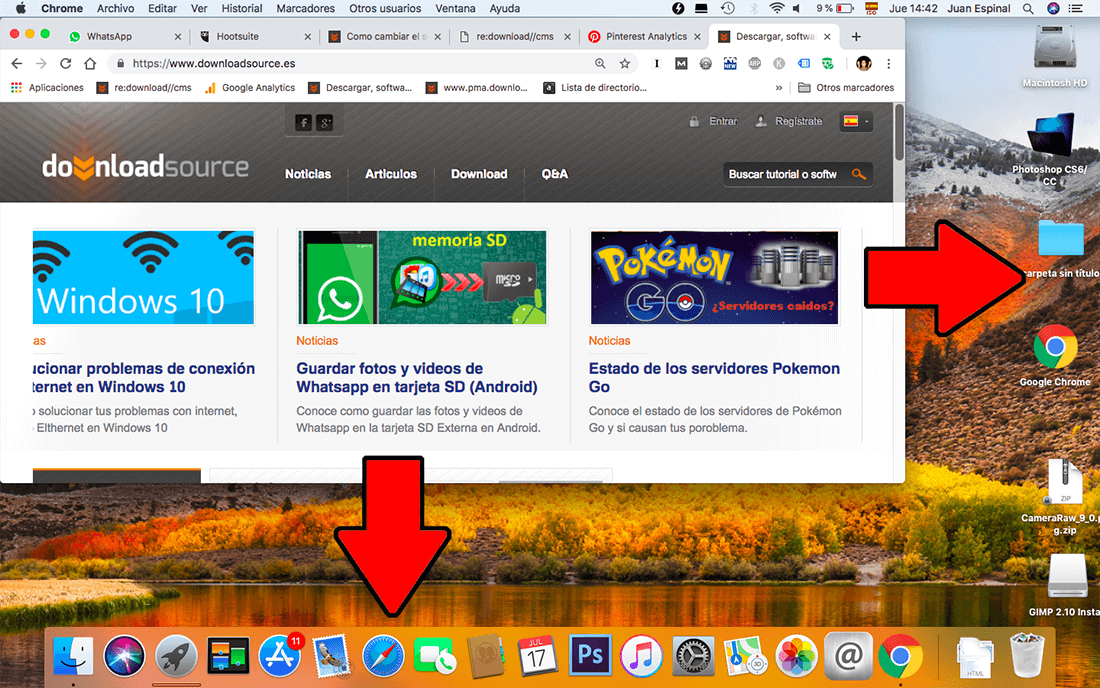
Task: Open iTunes music icon in Dock
Action: pyautogui.click(x=641, y=656)
